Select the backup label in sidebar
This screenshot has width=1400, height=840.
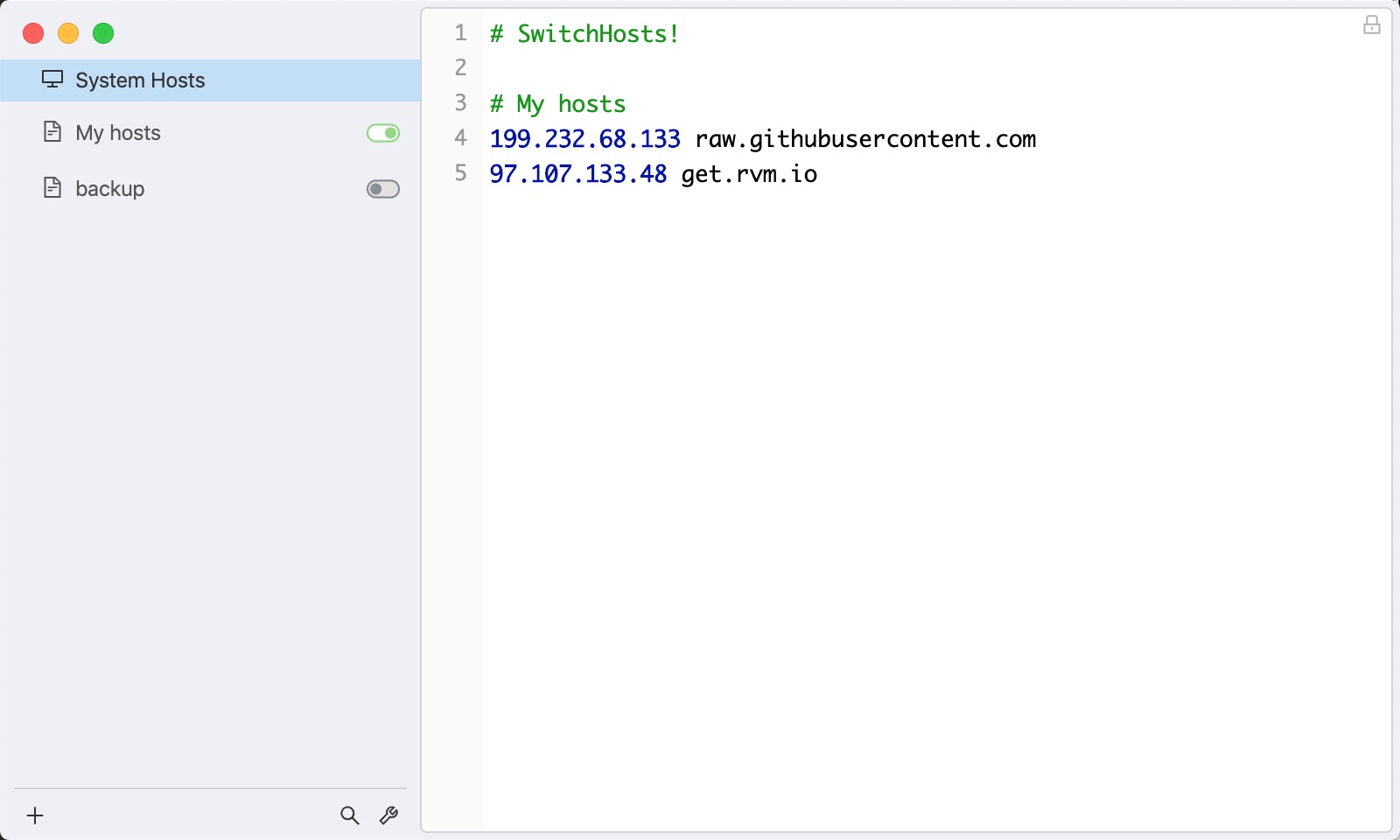tap(110, 189)
